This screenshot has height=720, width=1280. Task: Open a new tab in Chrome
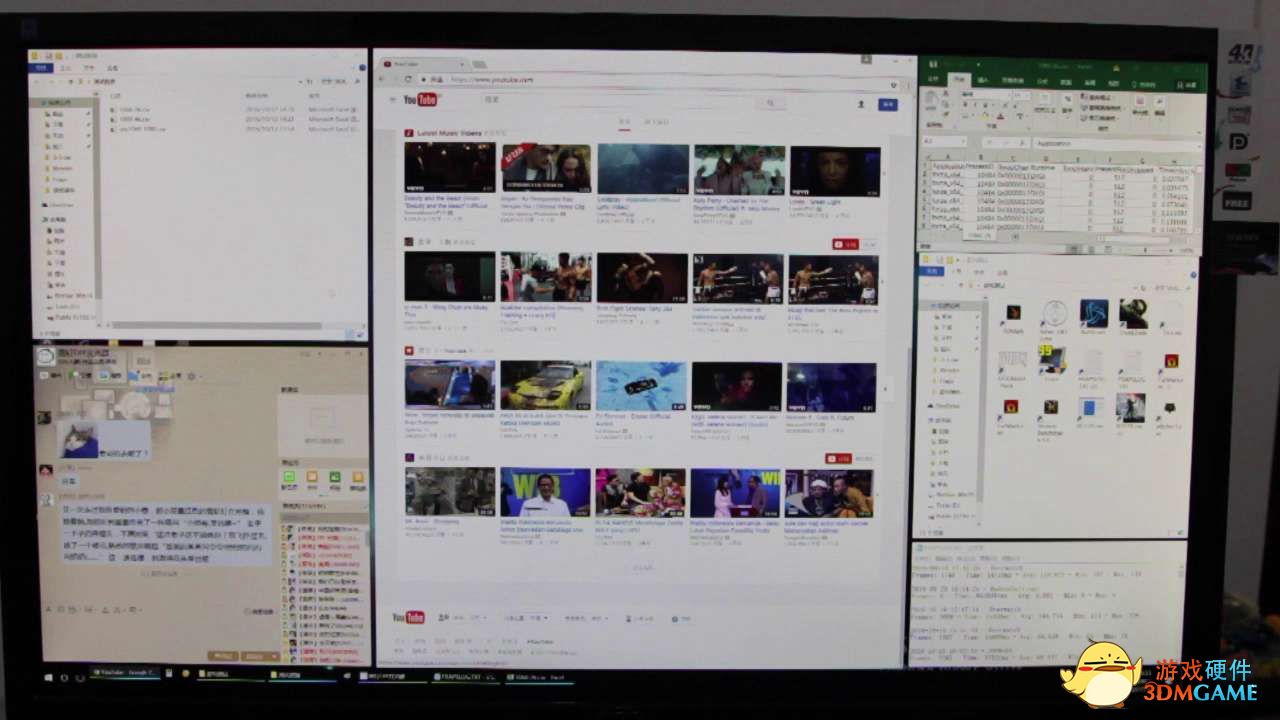tap(479, 64)
